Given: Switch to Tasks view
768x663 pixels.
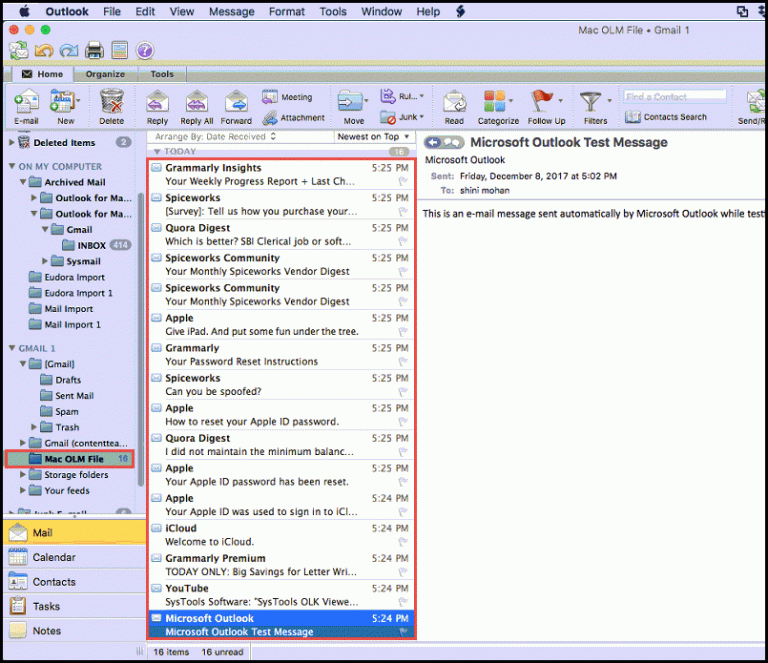Looking at the screenshot, I should [x=74, y=606].
